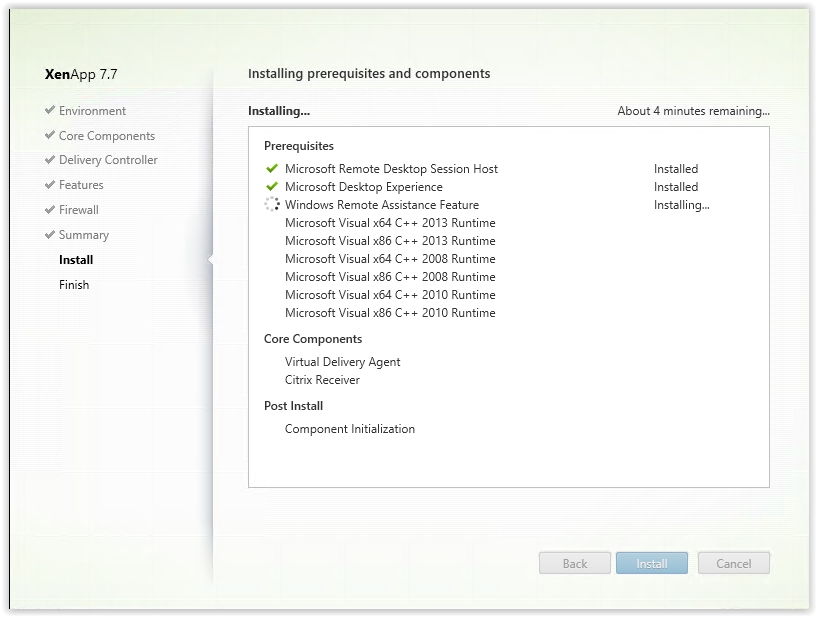
Task: Select Microsoft Visual x86 C++ 2013 Runtime
Action: (x=390, y=241)
